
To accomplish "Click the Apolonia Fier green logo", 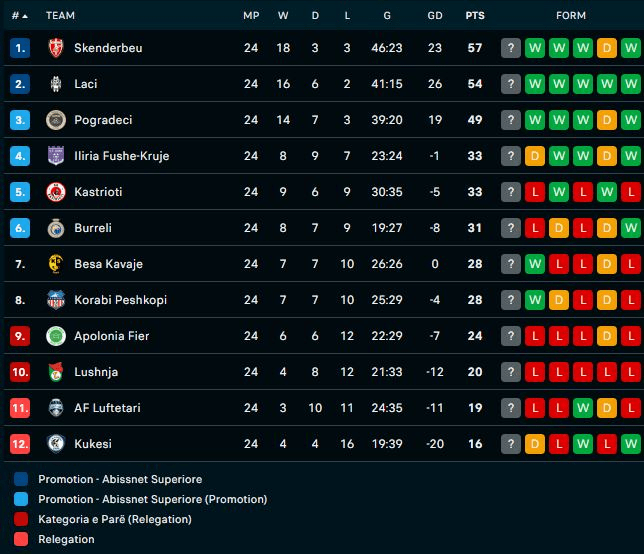I will pos(56,336).
